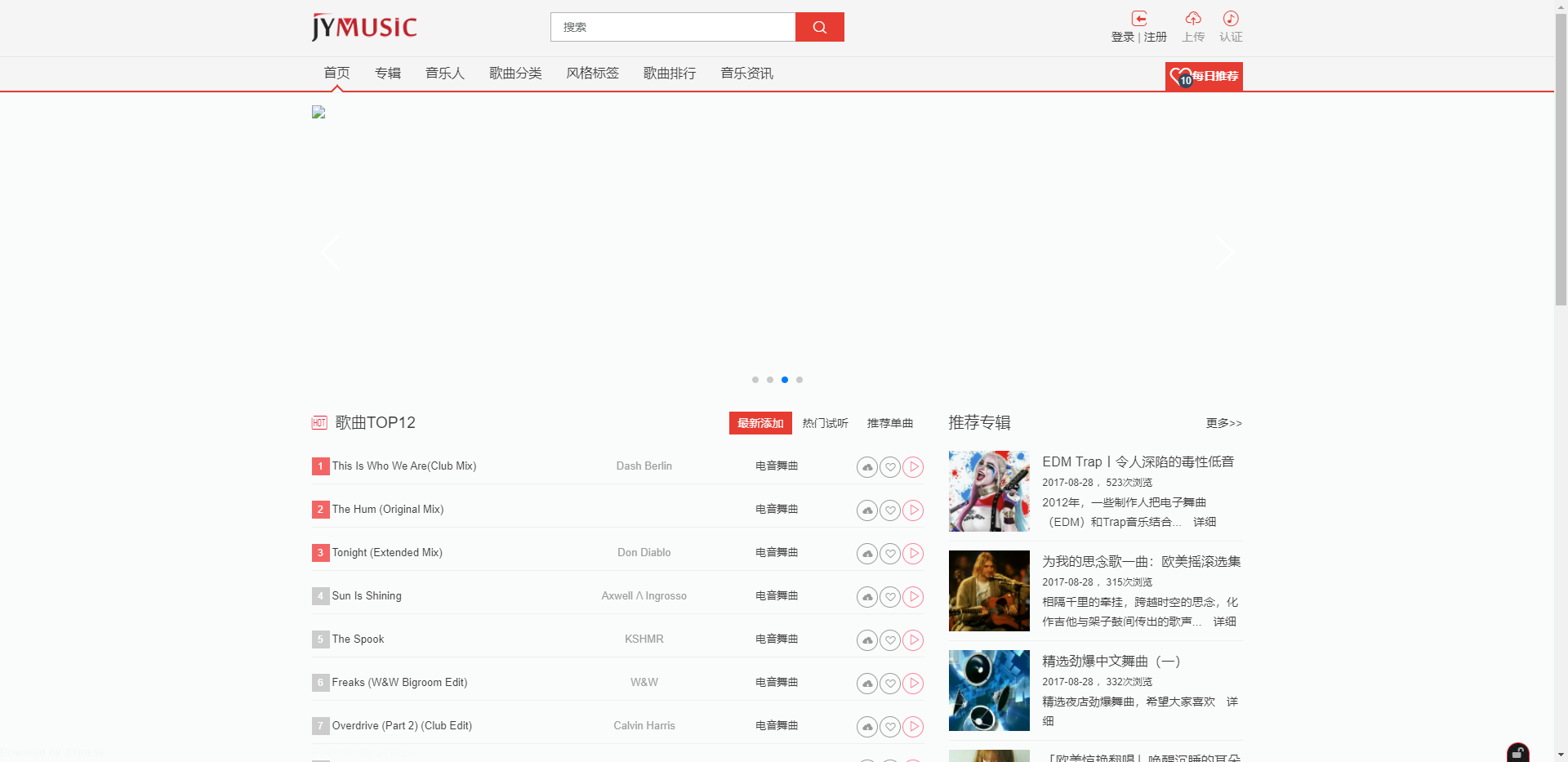This screenshot has width=1568, height=762.
Task: Open album title 为我的思念歌一曲：欧美摇滚选集
Action: pos(1142,562)
